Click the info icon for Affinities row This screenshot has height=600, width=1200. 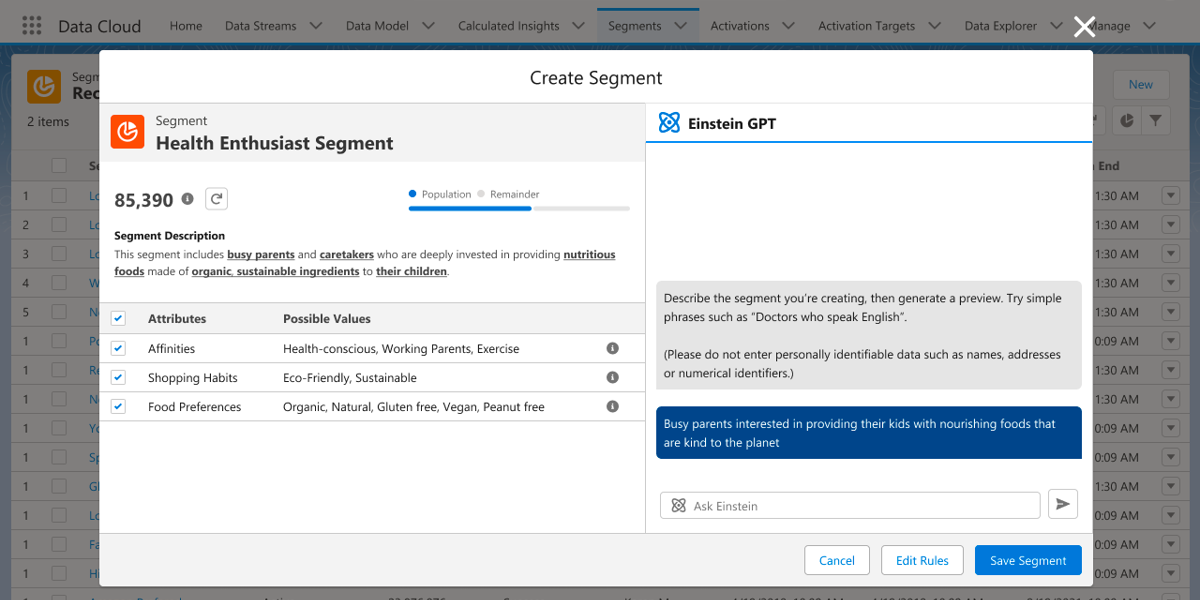pyautogui.click(x=612, y=349)
